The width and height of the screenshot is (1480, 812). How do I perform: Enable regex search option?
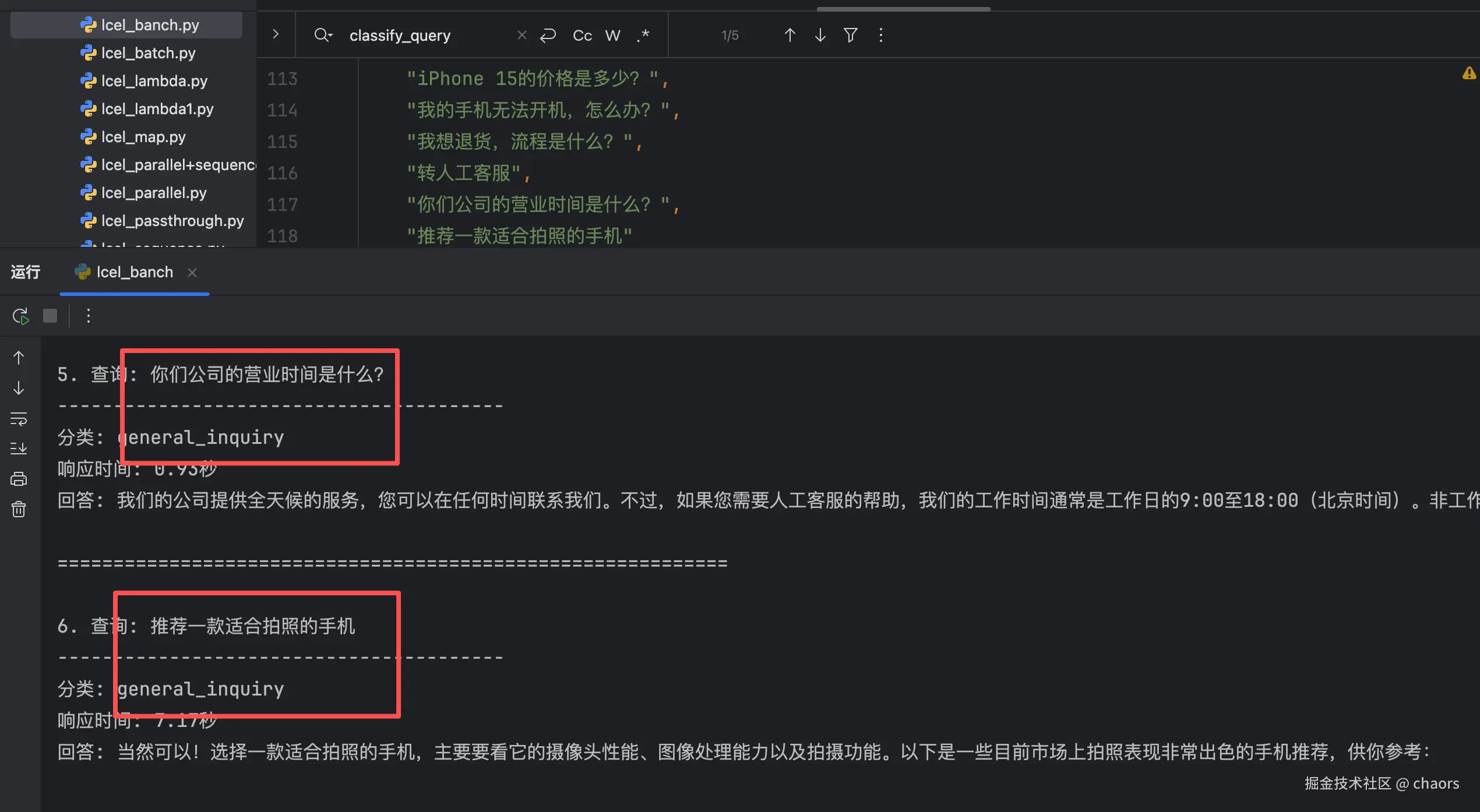[x=643, y=36]
